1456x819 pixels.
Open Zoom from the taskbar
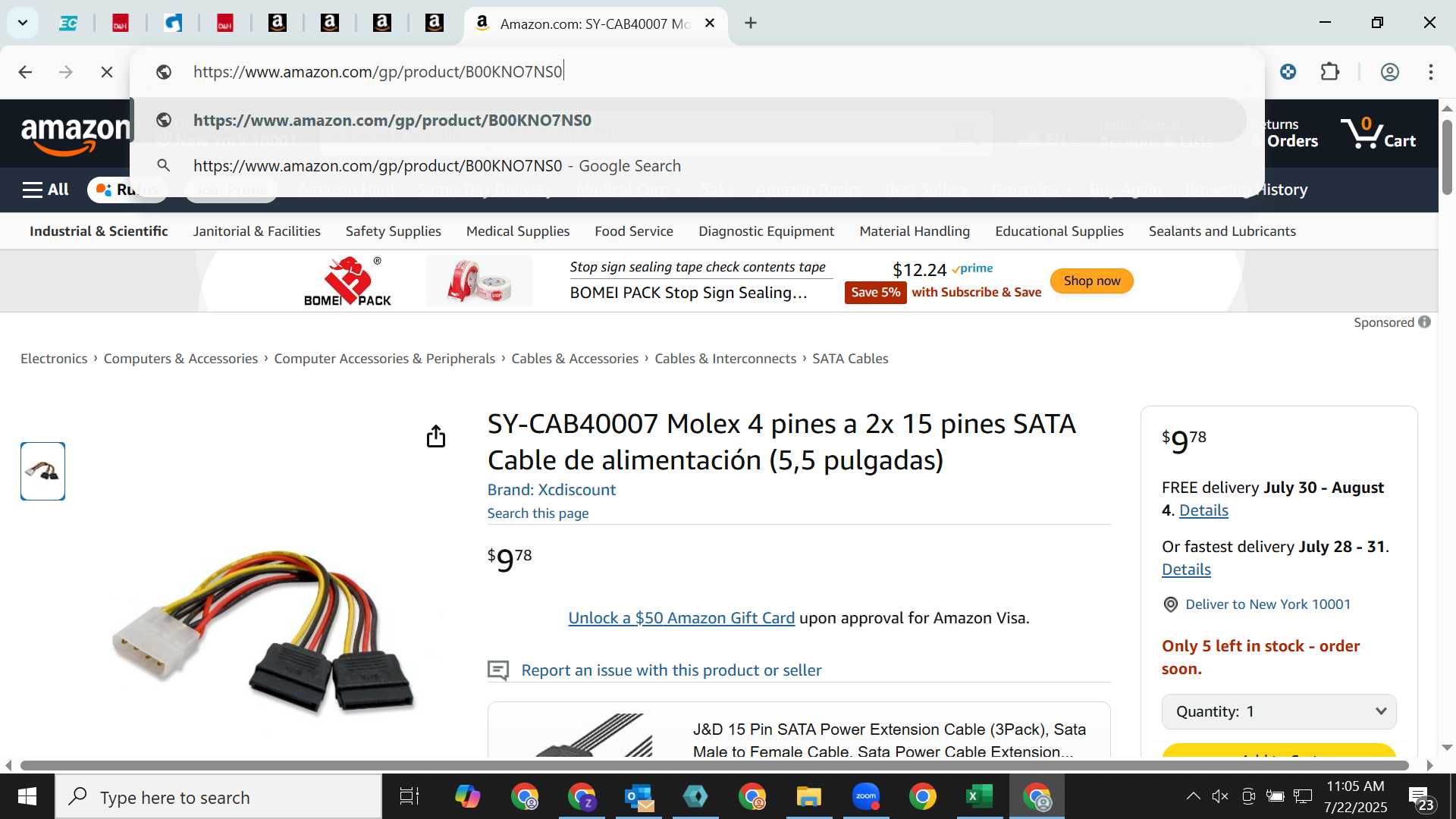(x=865, y=797)
